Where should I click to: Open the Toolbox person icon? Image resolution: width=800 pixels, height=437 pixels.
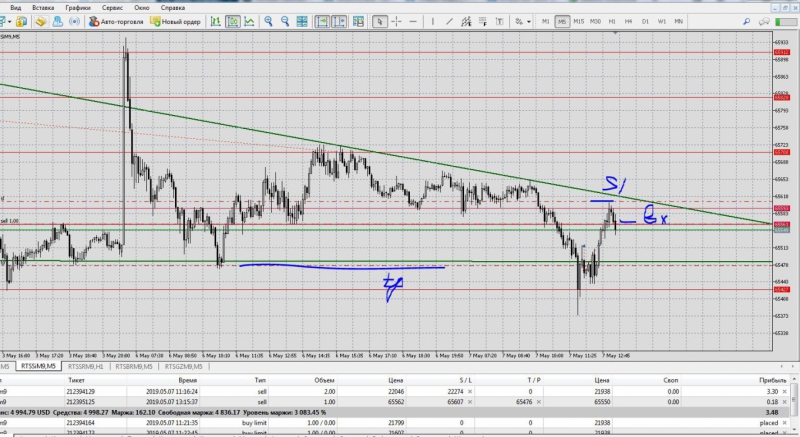[x=58, y=21]
